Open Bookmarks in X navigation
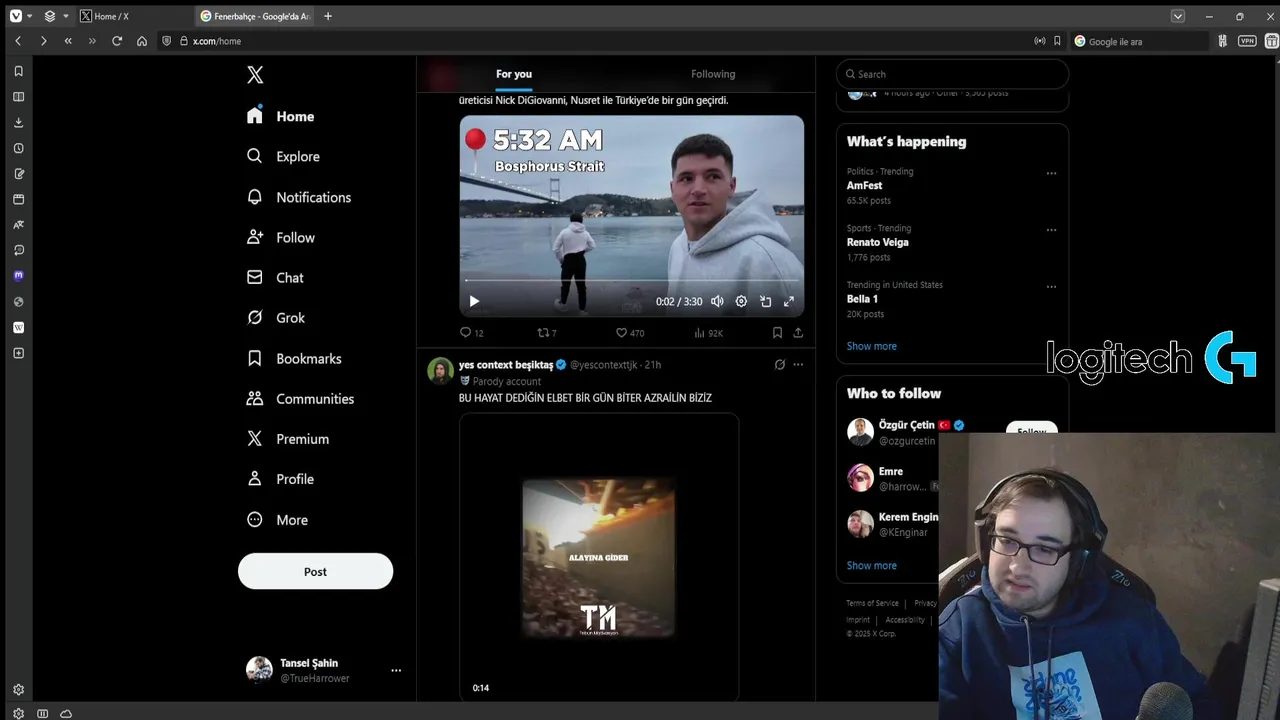Image resolution: width=1280 pixels, height=720 pixels. click(294, 358)
